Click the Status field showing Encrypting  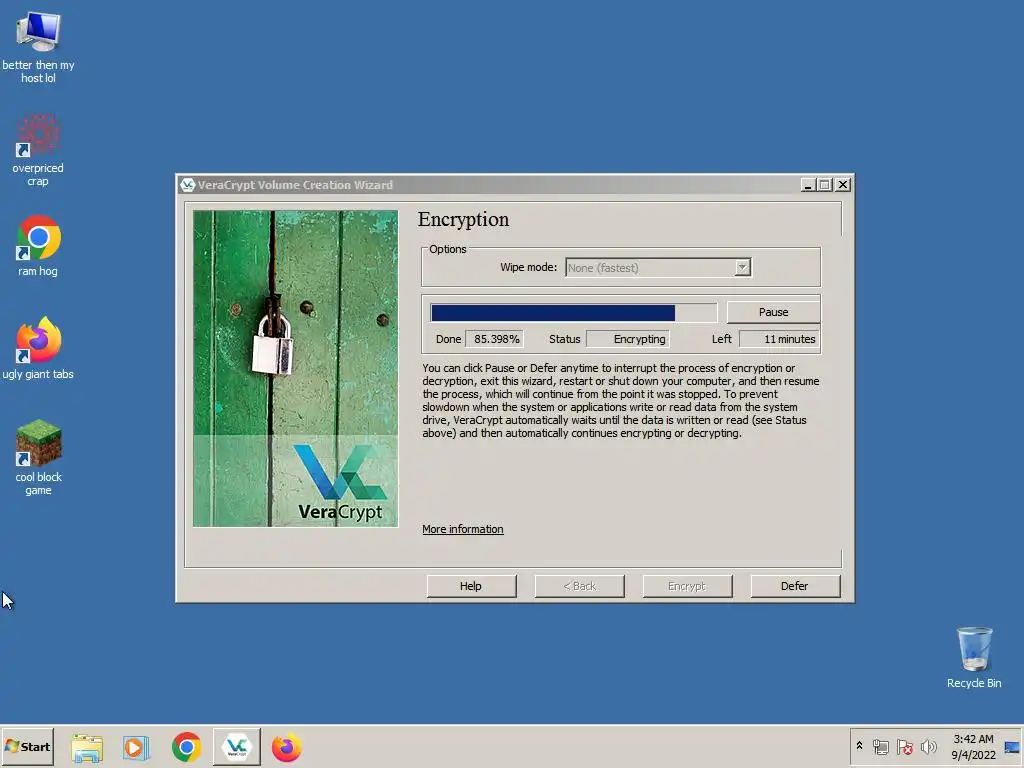[628, 339]
